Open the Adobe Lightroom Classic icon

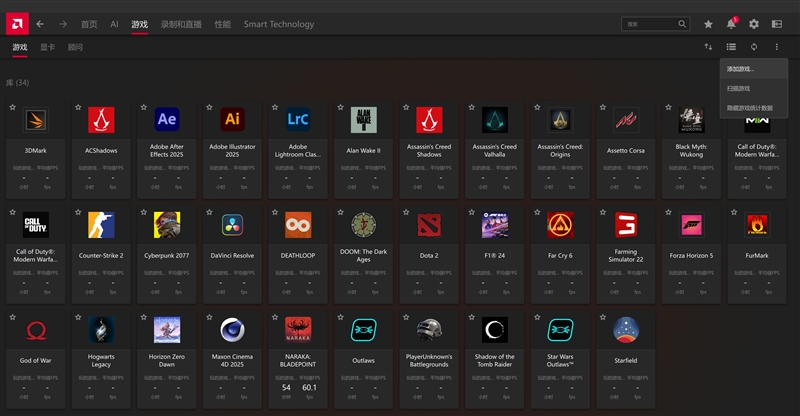[x=298, y=119]
